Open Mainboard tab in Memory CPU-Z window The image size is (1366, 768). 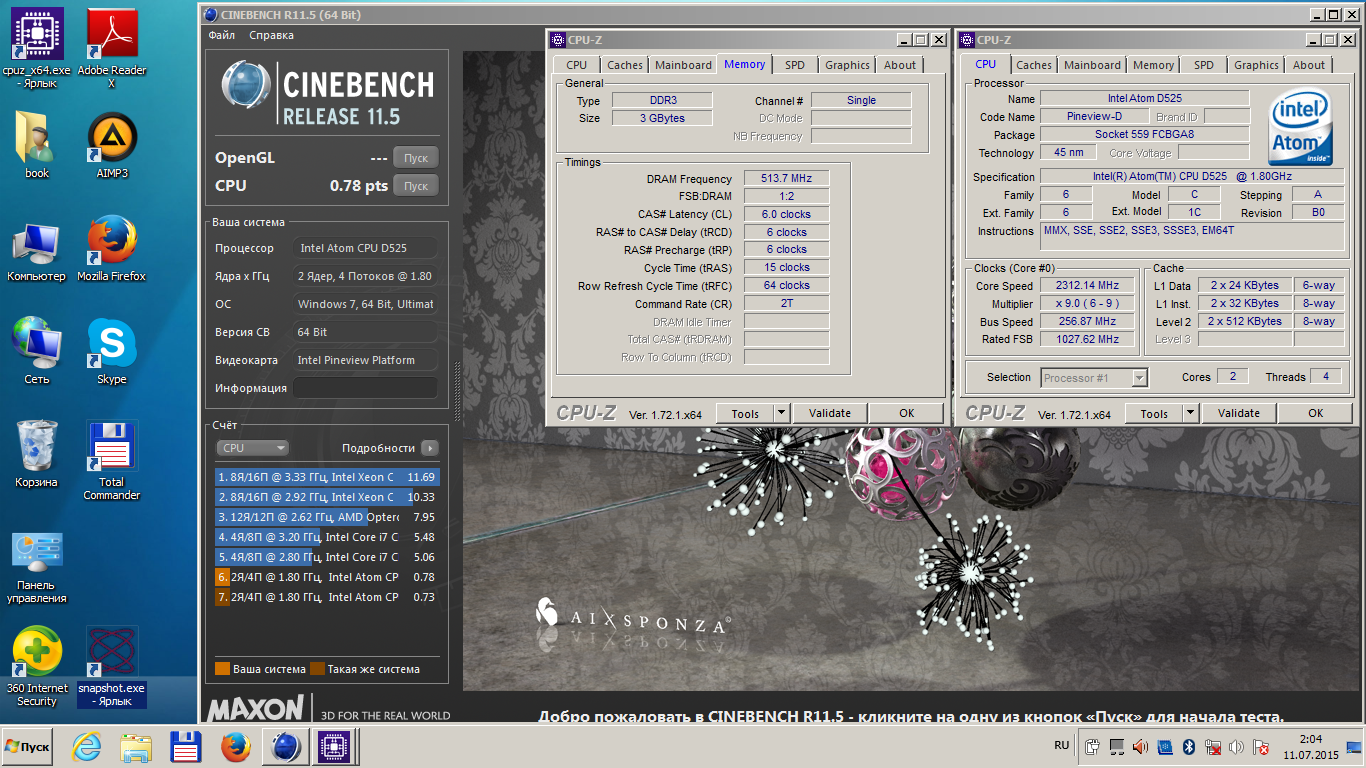click(683, 65)
